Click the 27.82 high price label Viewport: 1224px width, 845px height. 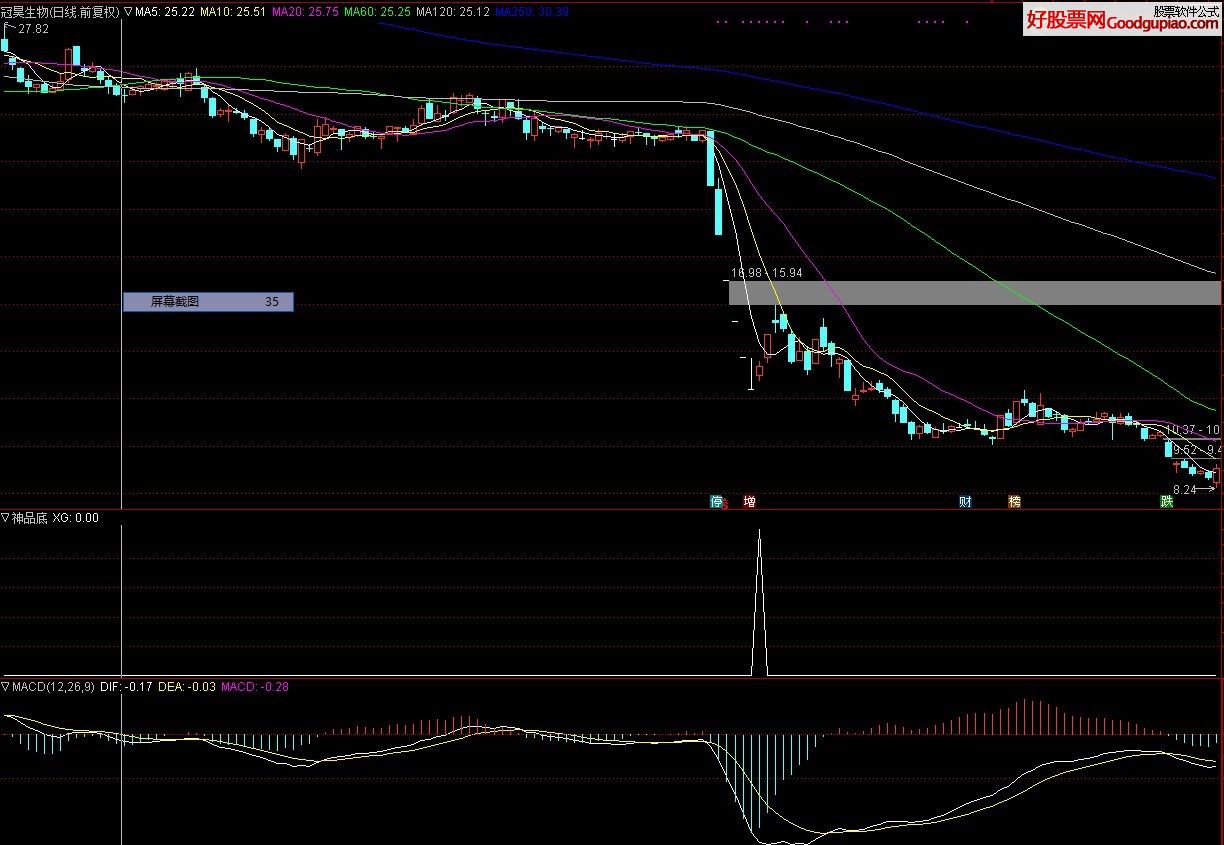(33, 29)
